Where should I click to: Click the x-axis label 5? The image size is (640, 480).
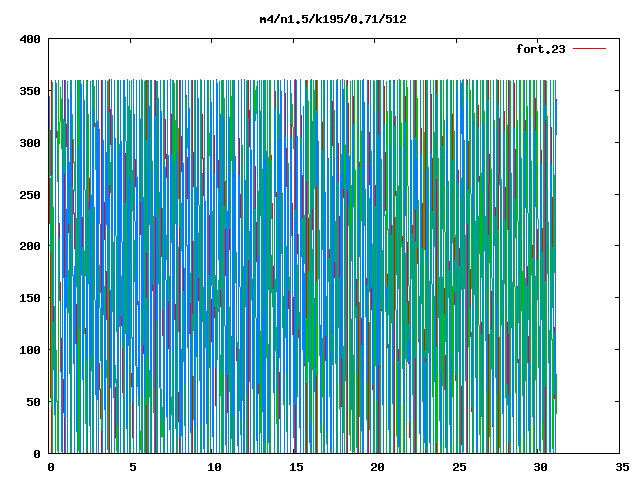(133, 467)
